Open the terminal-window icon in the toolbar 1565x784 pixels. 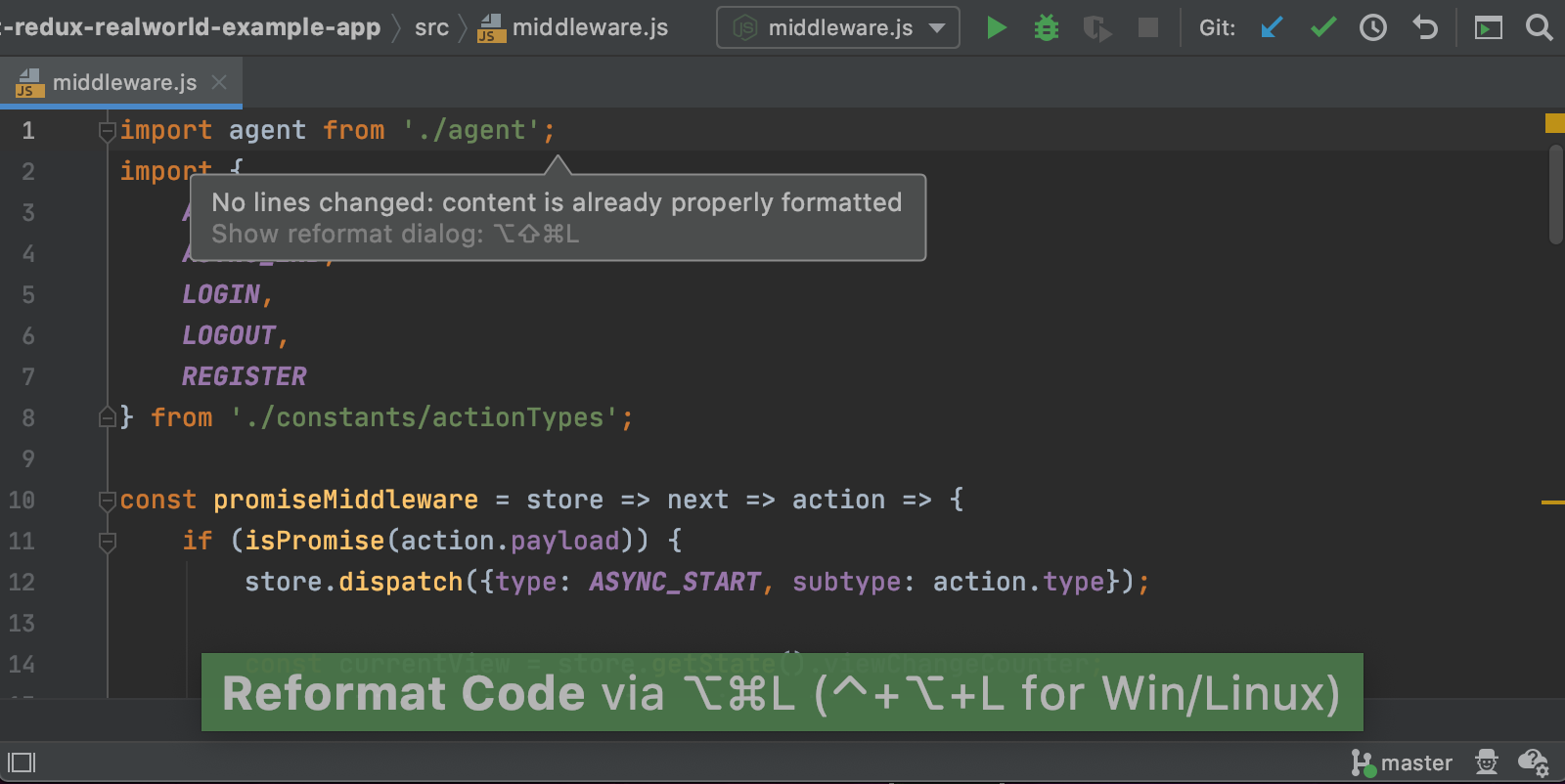[x=1489, y=28]
